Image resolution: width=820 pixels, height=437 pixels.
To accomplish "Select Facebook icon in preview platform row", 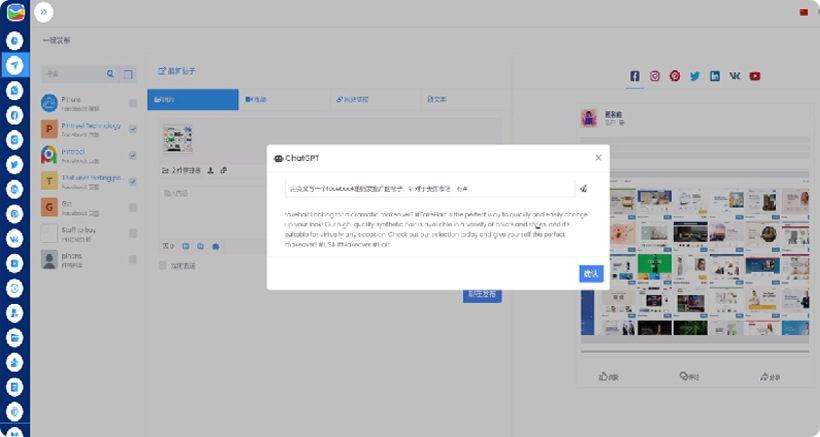I will (635, 76).
